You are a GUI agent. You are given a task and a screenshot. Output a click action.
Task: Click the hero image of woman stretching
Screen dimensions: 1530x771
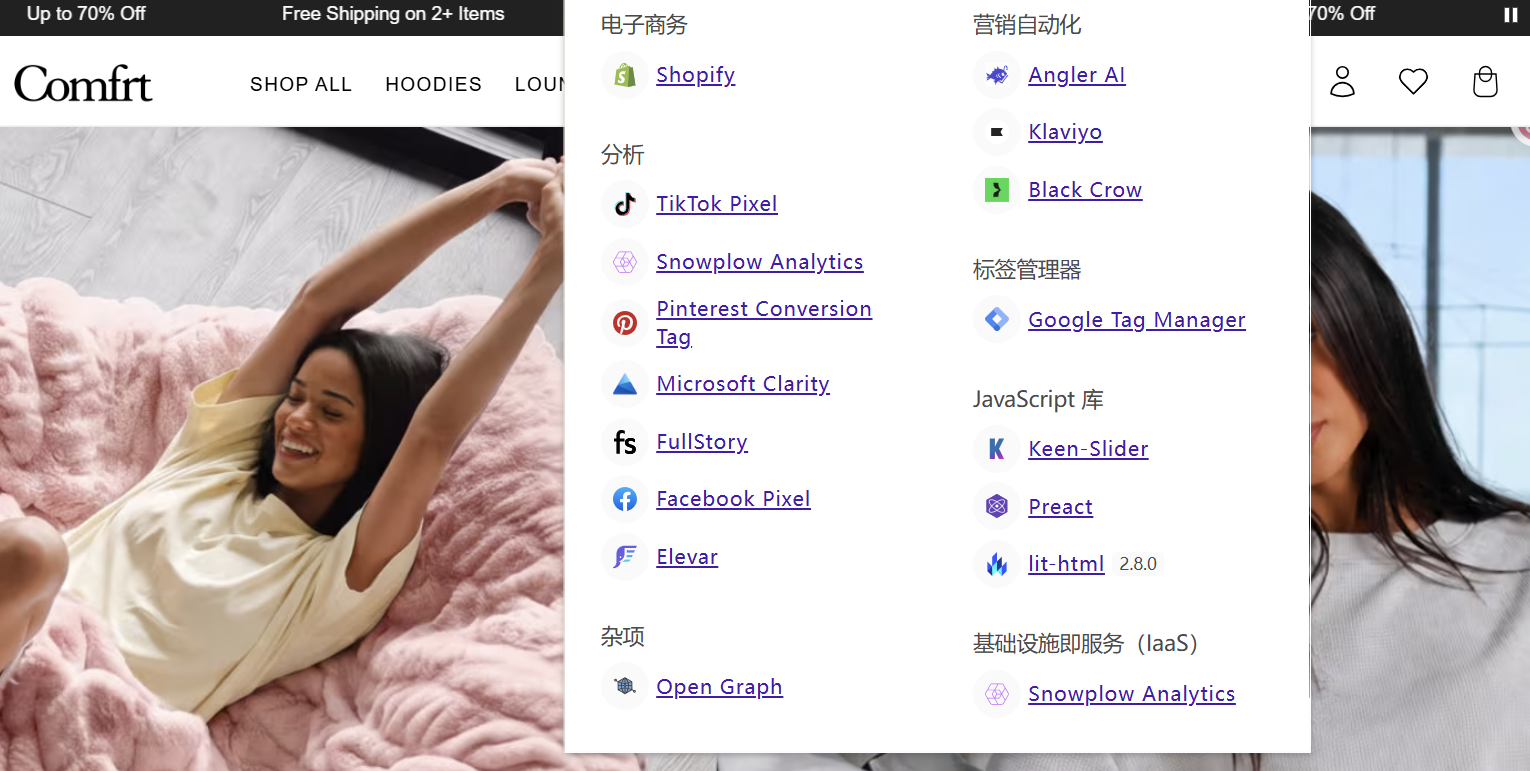[x=282, y=448]
